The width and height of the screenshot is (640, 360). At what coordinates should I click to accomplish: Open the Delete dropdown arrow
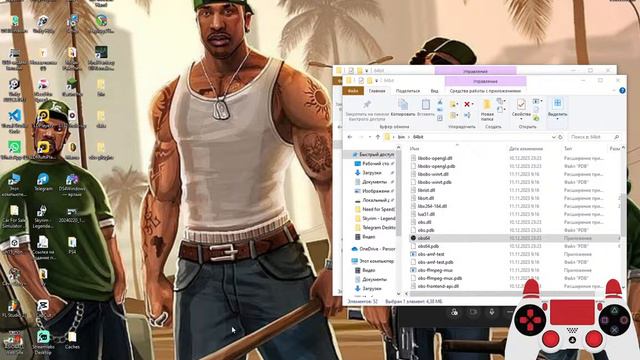(473, 104)
